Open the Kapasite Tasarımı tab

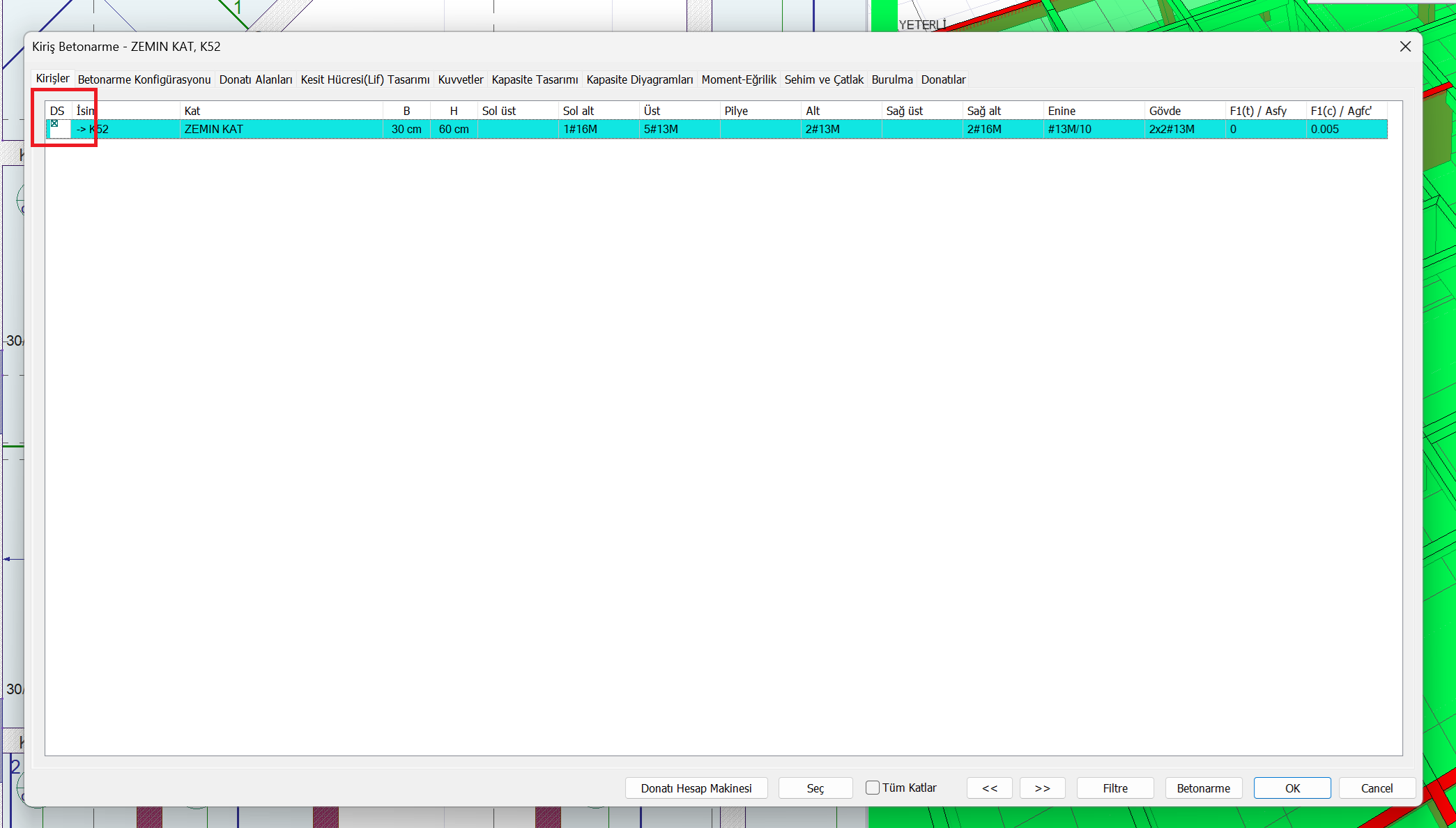(x=535, y=79)
